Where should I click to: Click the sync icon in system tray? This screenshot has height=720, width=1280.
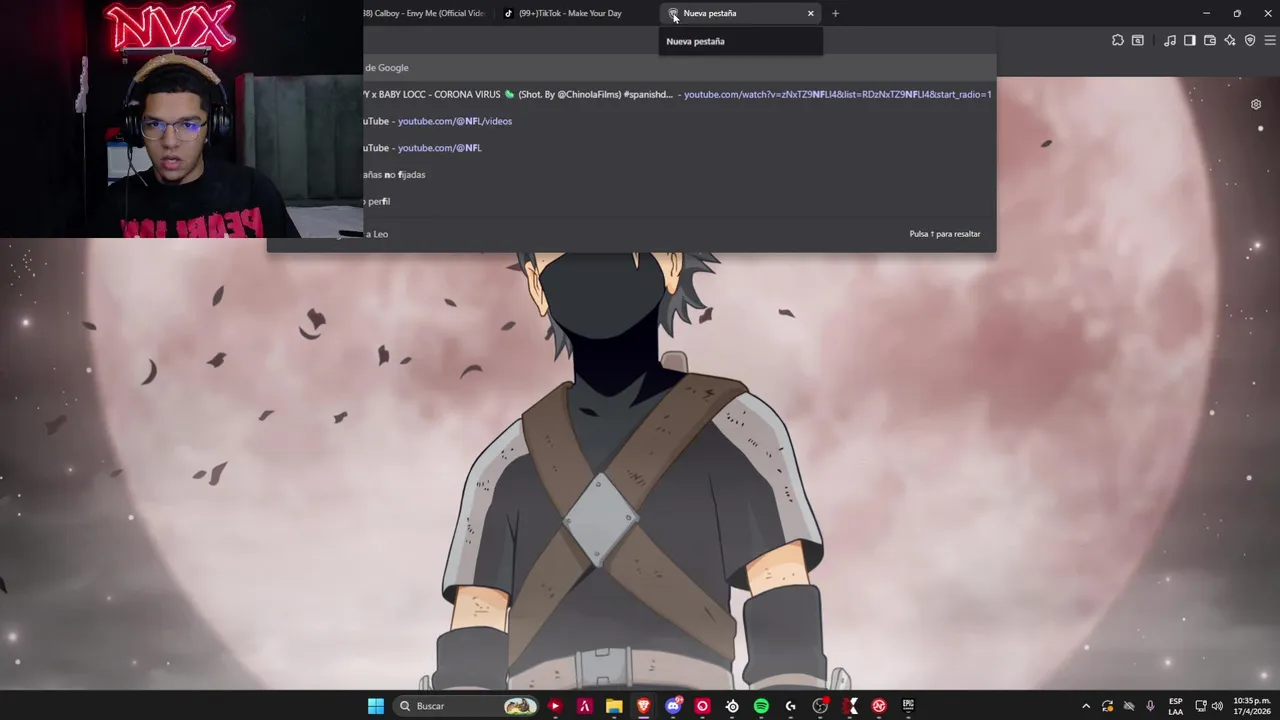tap(1107, 706)
